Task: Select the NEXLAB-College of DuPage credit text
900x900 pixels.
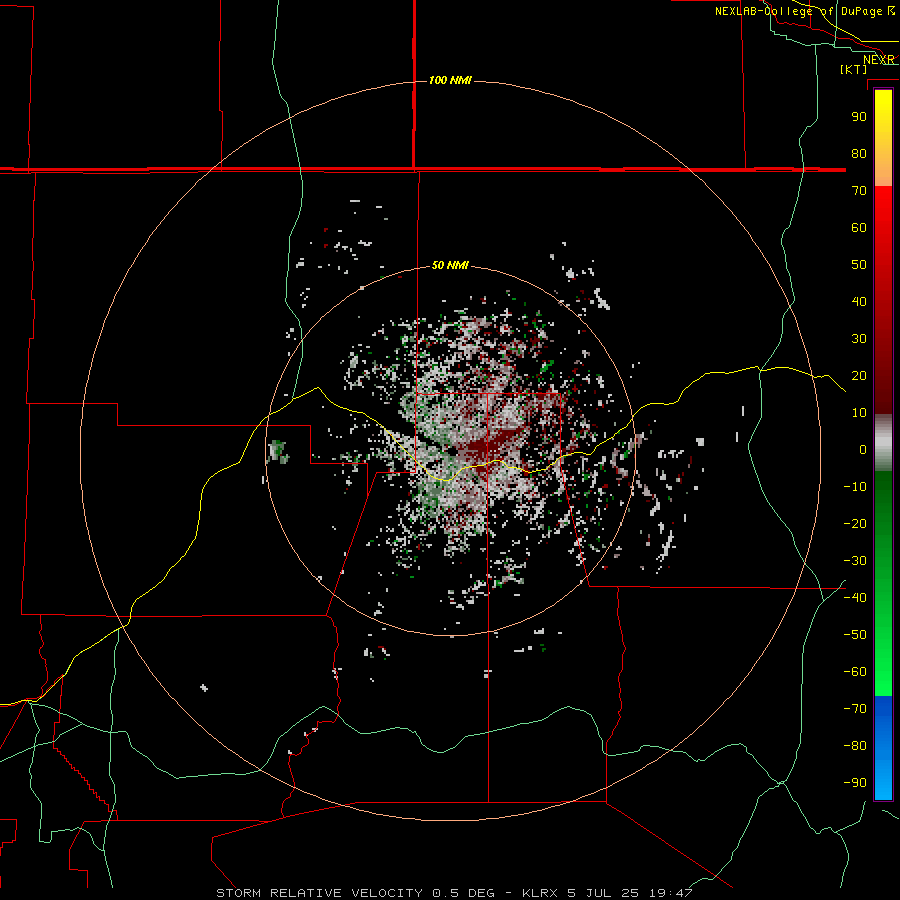Action: [798, 11]
